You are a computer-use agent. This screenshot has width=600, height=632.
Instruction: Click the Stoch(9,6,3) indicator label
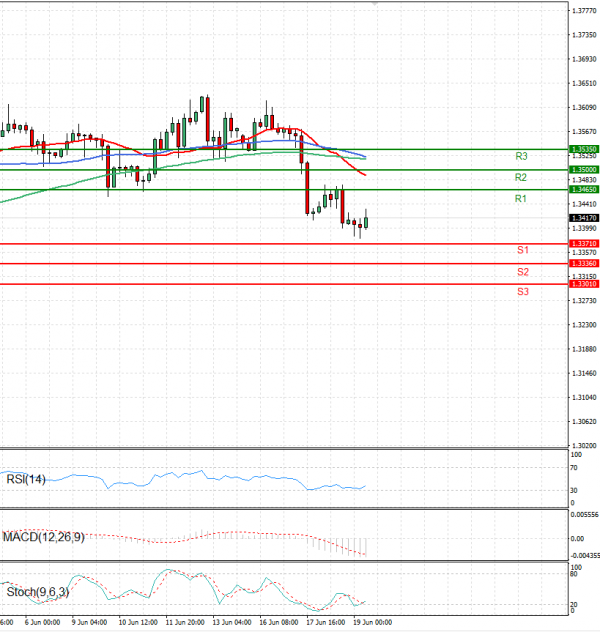click(x=37, y=592)
